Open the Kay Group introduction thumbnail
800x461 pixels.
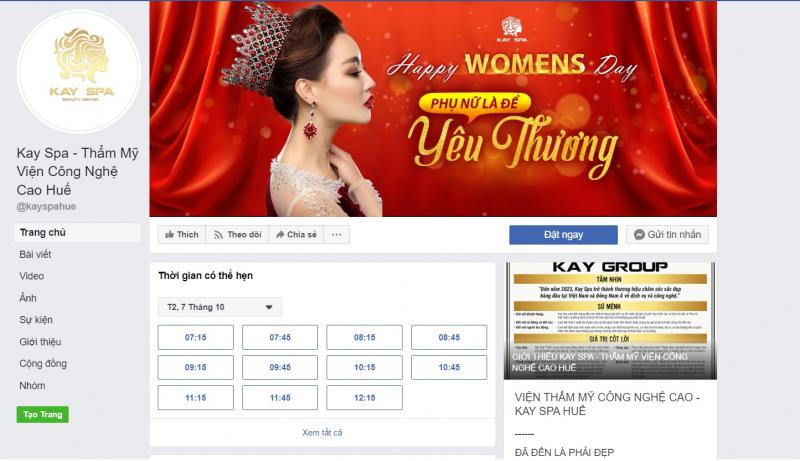point(610,321)
